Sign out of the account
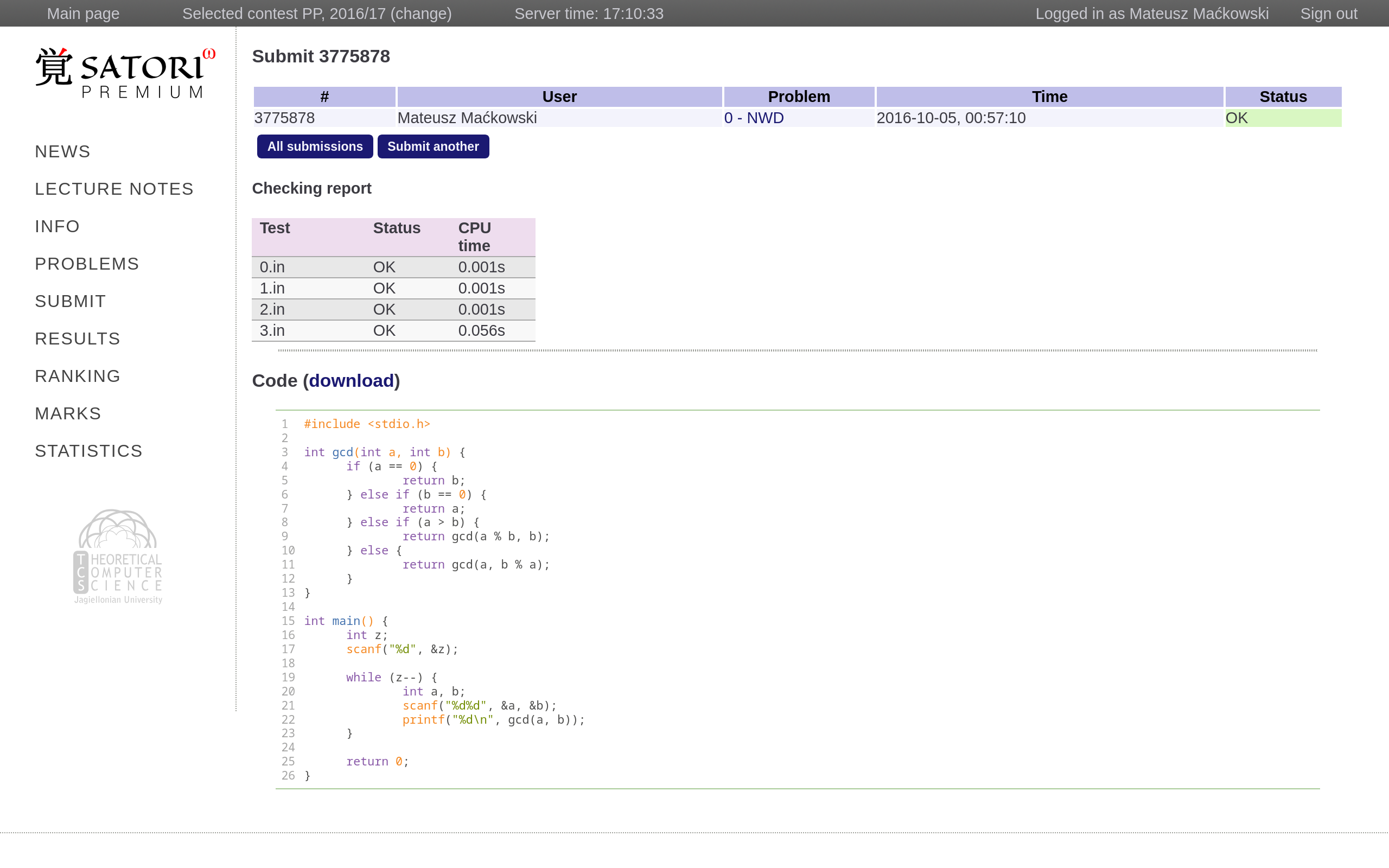Image resolution: width=1389 pixels, height=868 pixels. pyautogui.click(x=1328, y=14)
